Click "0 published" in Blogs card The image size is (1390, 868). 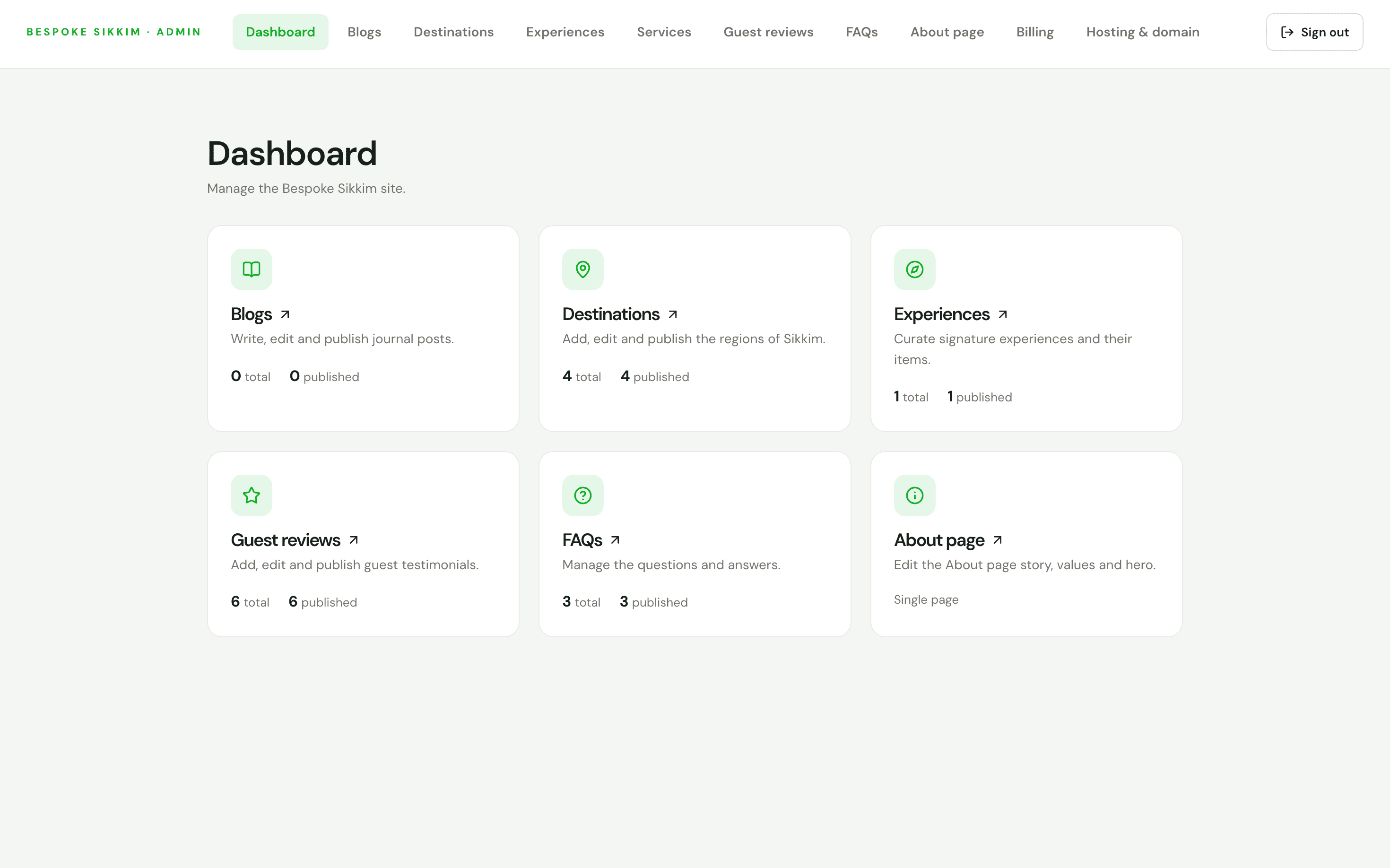[324, 377]
